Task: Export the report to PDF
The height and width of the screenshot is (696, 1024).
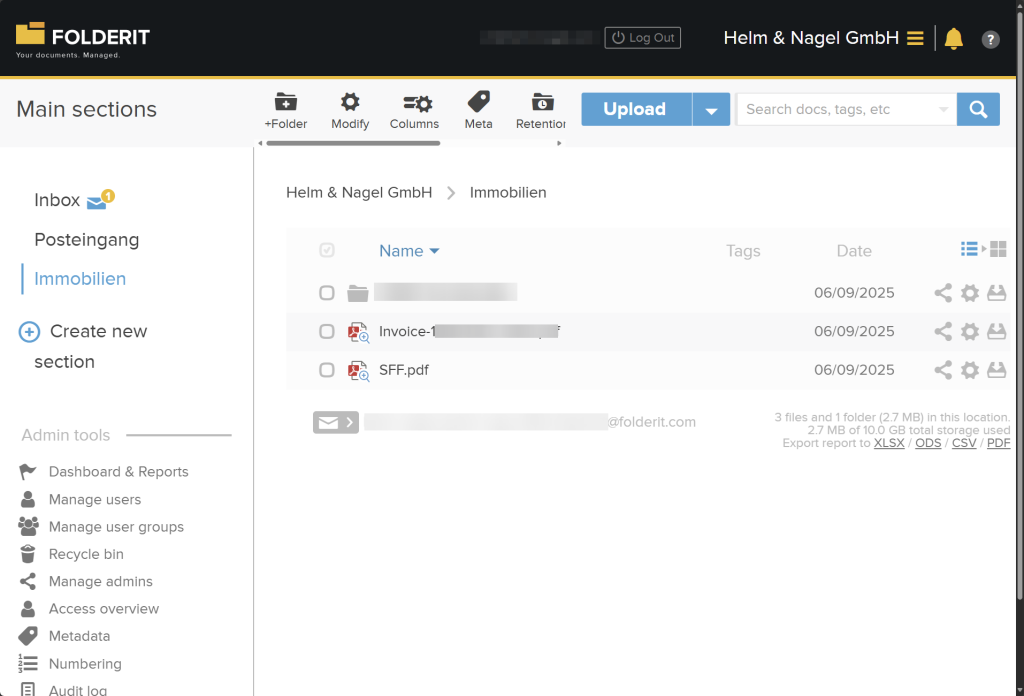Action: point(997,443)
